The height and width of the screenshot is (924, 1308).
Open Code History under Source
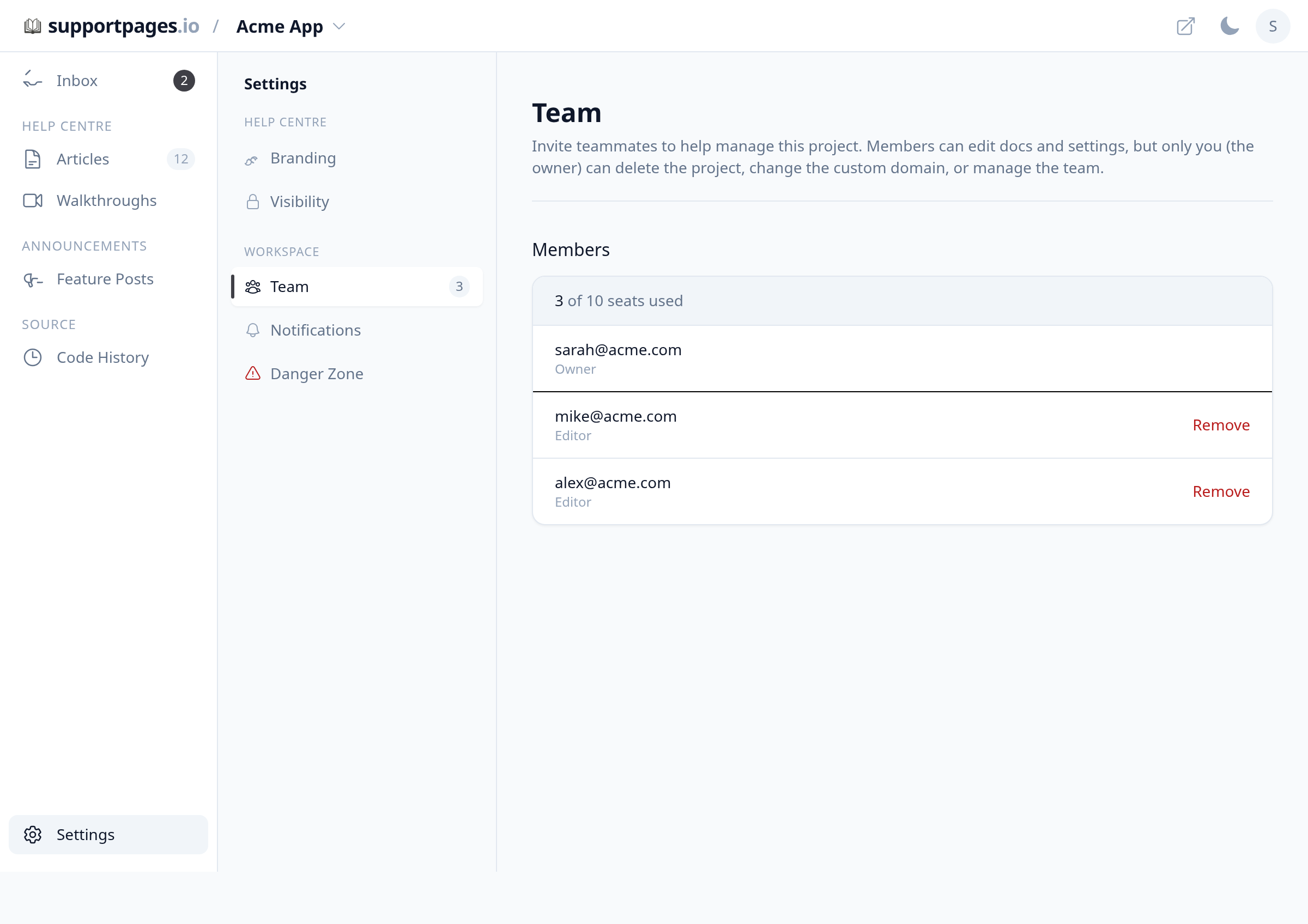pyautogui.click(x=108, y=357)
